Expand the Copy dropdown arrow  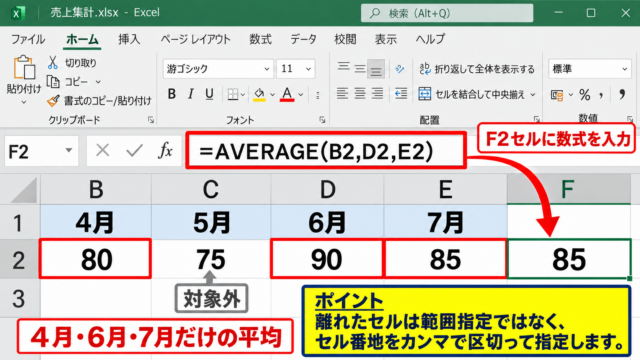click(x=98, y=82)
